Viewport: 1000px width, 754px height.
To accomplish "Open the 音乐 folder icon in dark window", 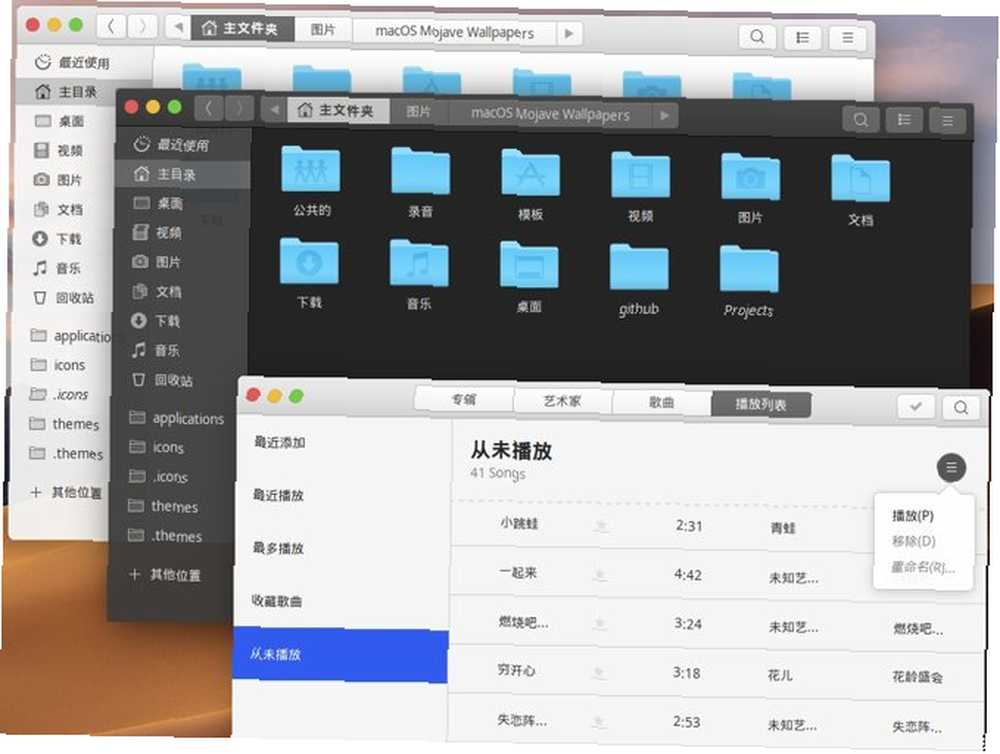I will click(x=419, y=263).
